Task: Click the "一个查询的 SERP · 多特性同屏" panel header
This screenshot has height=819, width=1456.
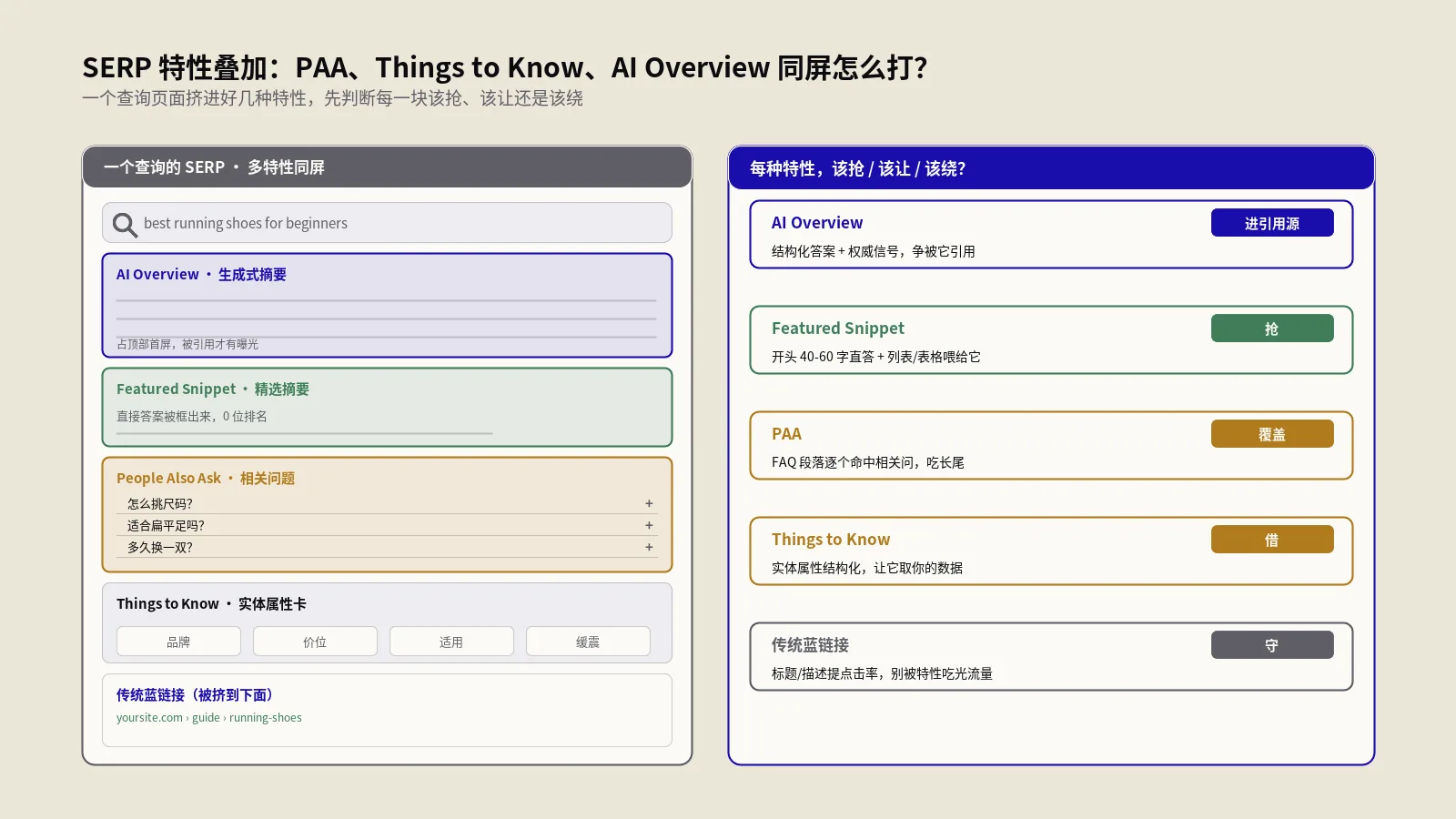Action: tap(388, 167)
